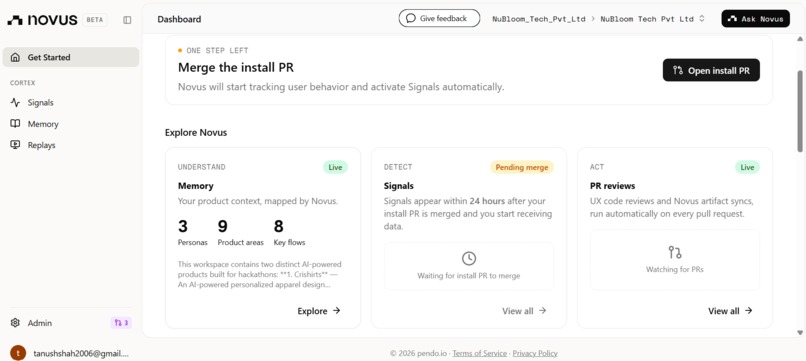
Task: Click the home icon beside Get Started
Action: [15, 57]
